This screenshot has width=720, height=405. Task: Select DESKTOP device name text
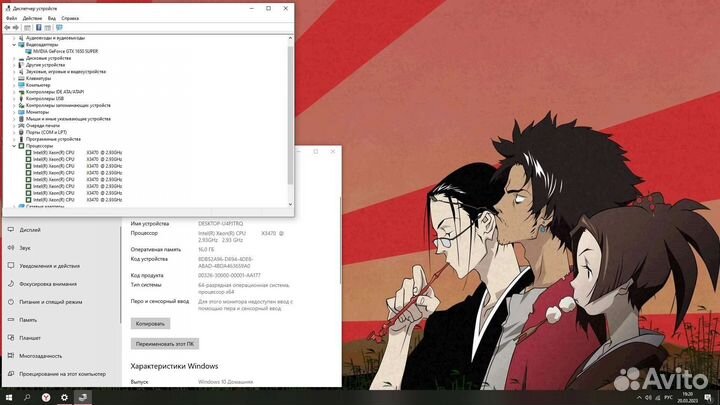(x=221, y=224)
